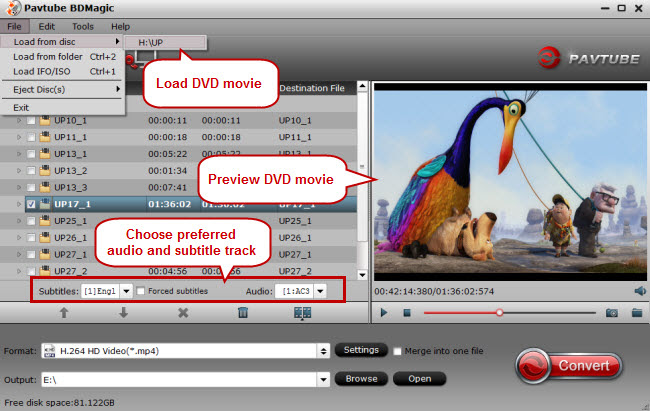
Task: Start conversion with Convert button
Action: click(x=569, y=366)
